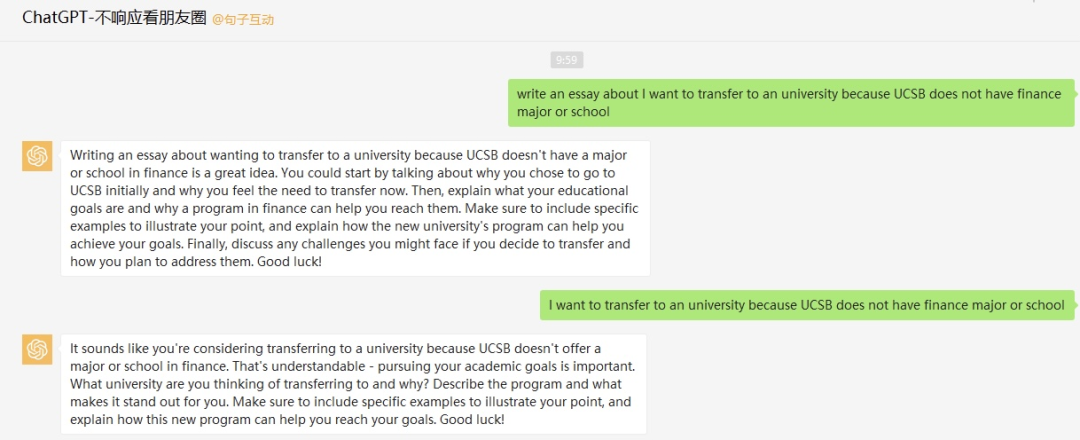This screenshot has height=440, width=1080.
Task: Click the text "major or school" wrapping the first green message
Action: coord(563,112)
